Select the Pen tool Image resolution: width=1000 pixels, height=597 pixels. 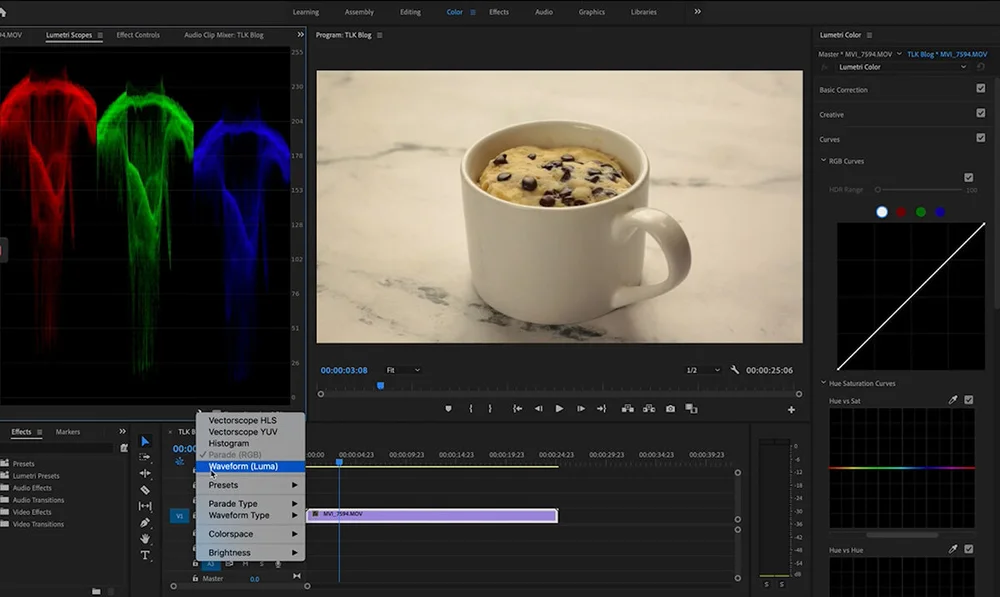pos(145,523)
